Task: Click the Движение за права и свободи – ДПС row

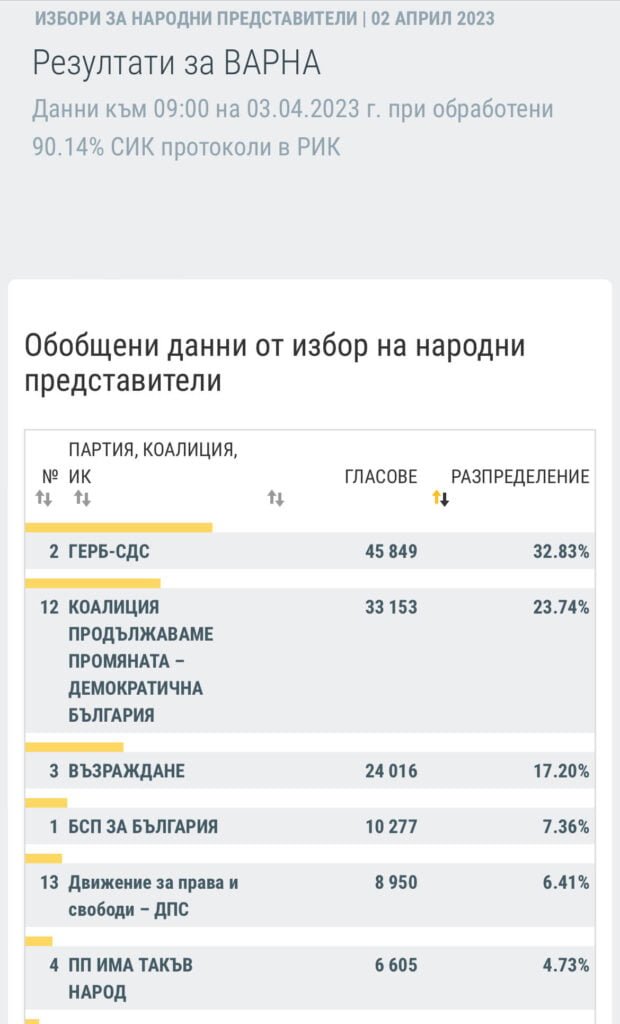Action: tap(153, 895)
